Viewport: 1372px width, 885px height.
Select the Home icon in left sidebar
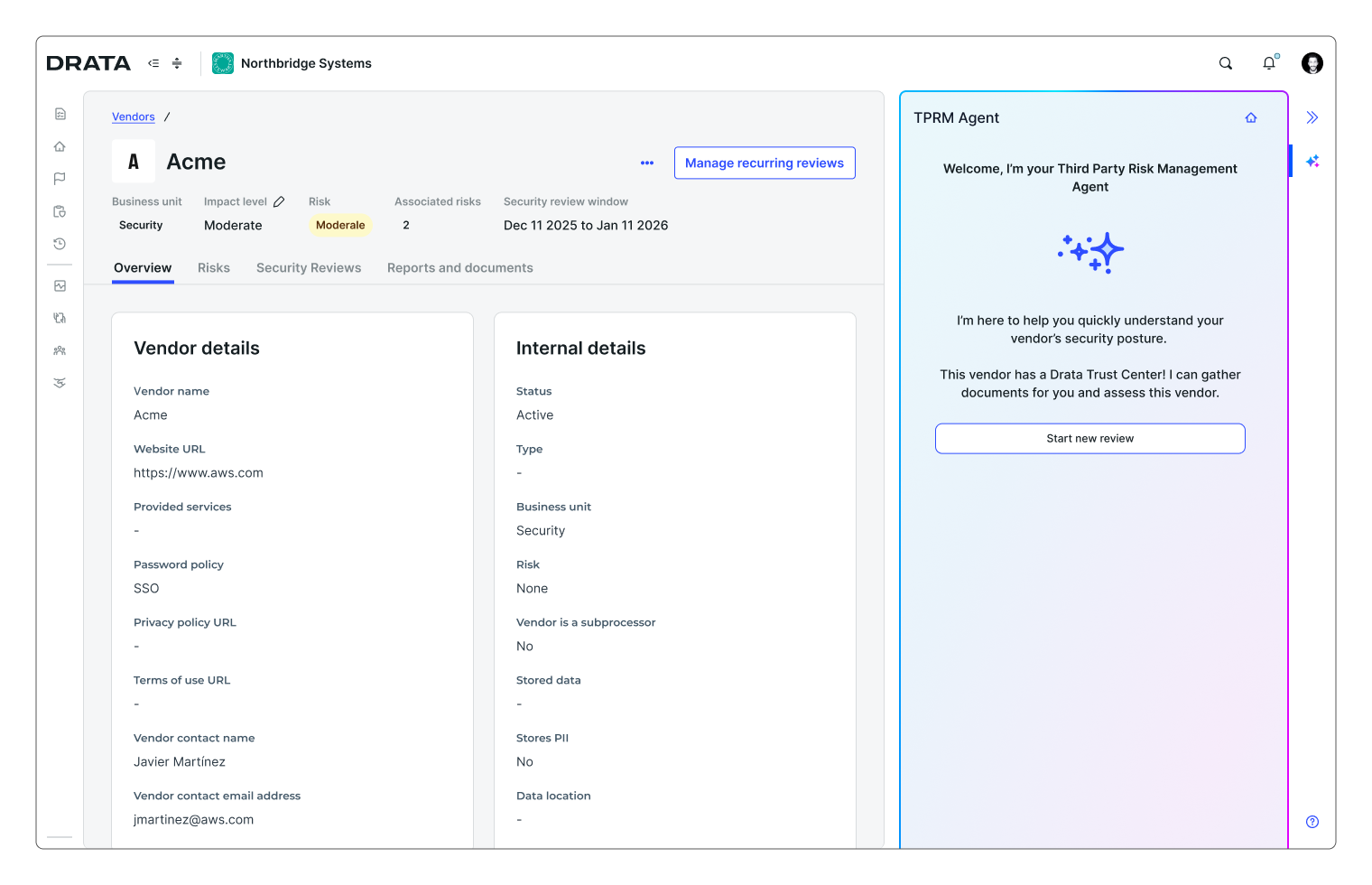pyautogui.click(x=60, y=145)
